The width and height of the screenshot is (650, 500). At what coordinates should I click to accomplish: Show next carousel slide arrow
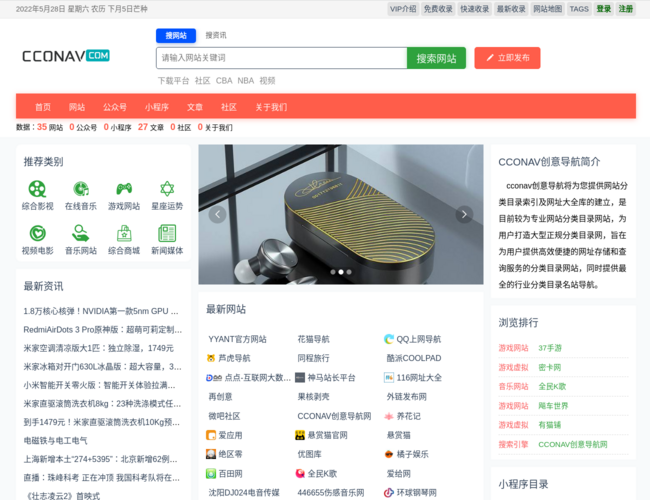click(464, 214)
